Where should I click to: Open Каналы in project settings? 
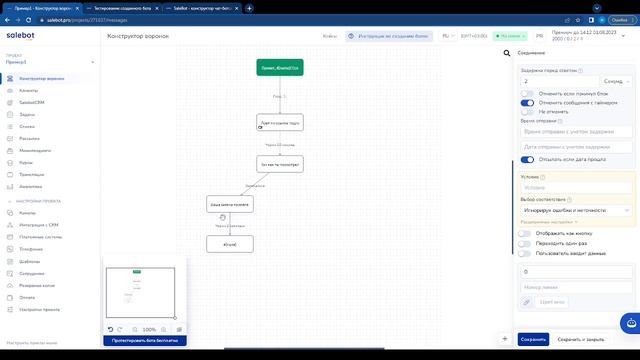point(27,213)
